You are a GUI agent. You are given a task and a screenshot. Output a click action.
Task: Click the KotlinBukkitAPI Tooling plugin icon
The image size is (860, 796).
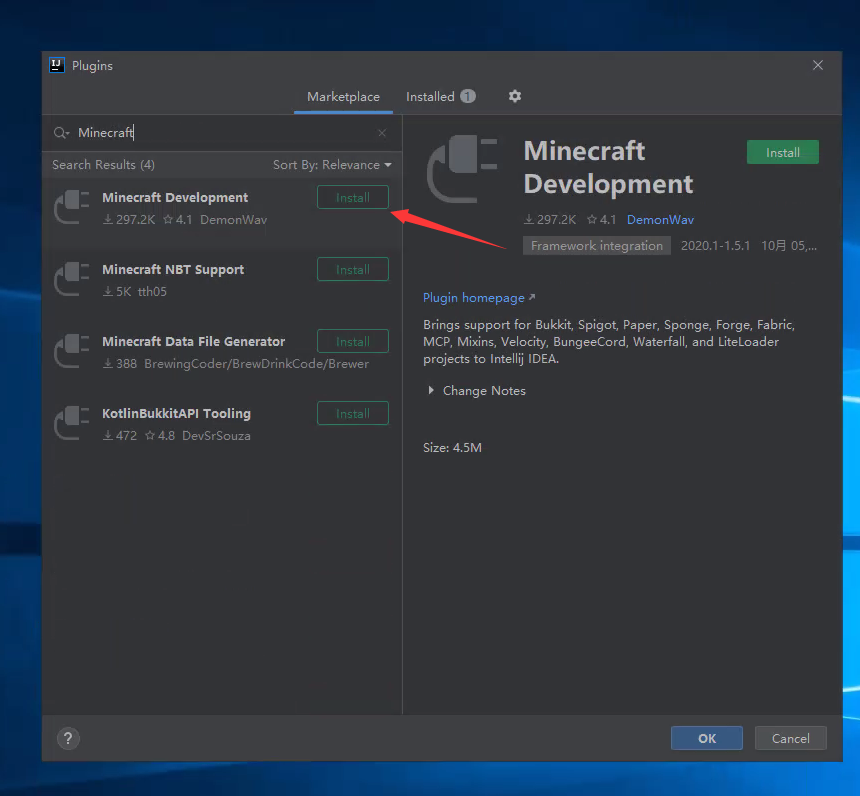click(72, 423)
